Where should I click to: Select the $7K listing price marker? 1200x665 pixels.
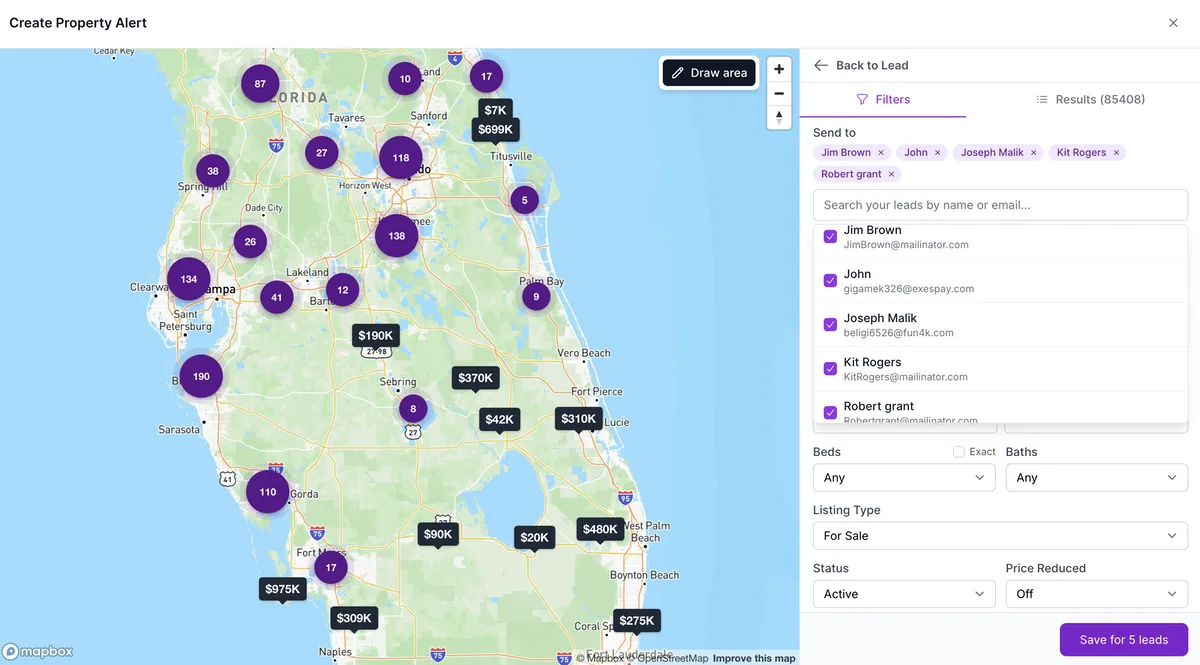point(496,109)
